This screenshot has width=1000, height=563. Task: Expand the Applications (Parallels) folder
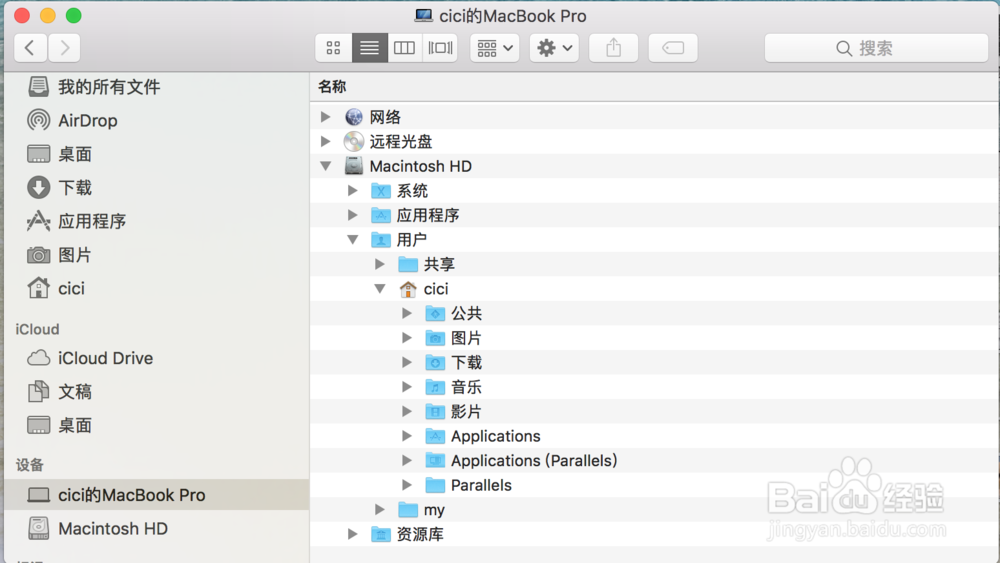(x=407, y=460)
